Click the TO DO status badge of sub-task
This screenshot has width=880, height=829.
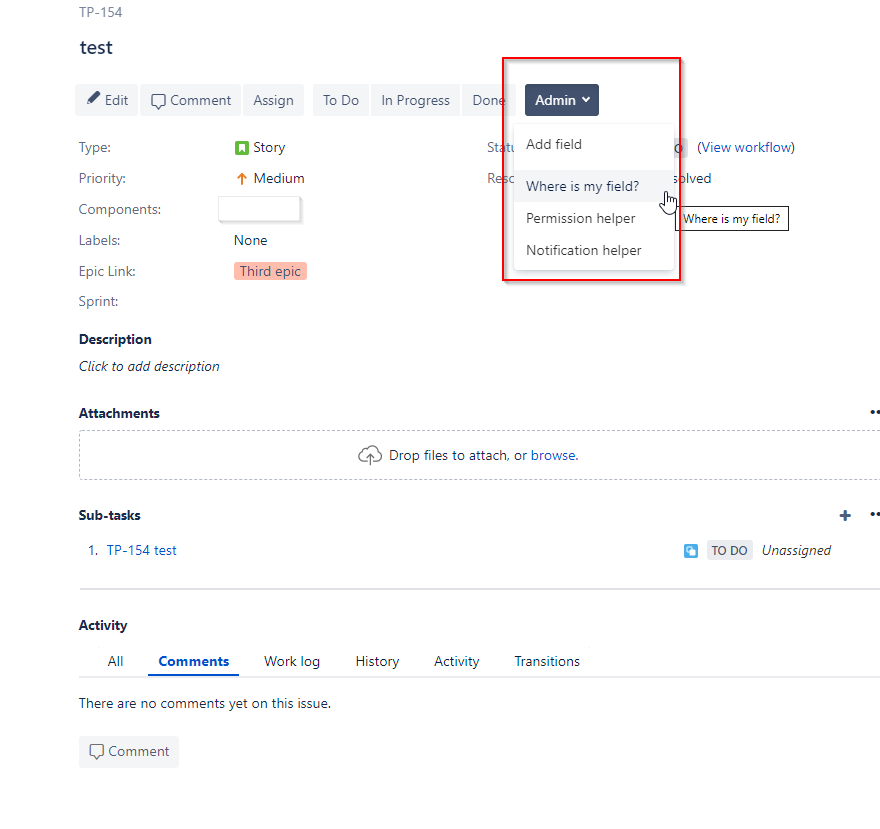[729, 551]
